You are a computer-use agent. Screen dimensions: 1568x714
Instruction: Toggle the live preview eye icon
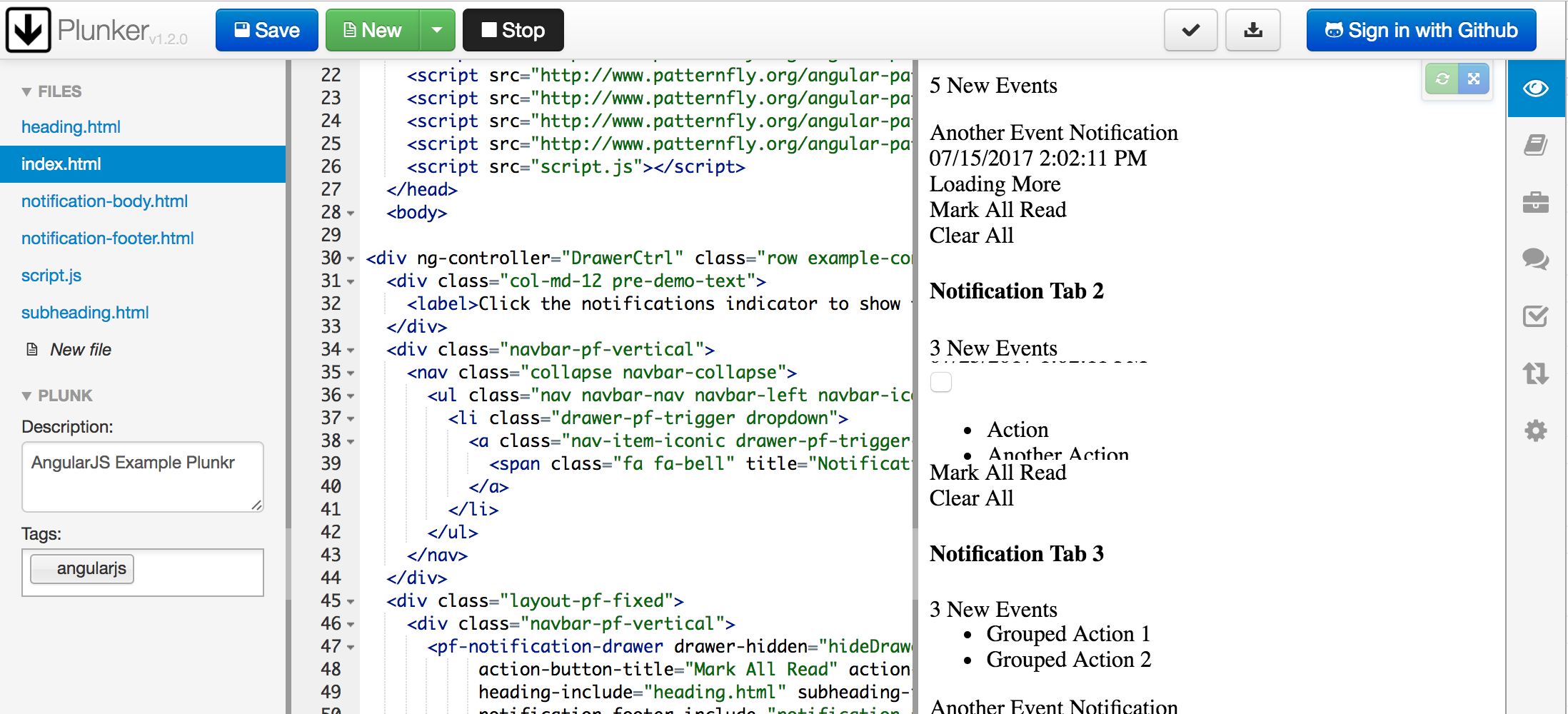(1536, 89)
